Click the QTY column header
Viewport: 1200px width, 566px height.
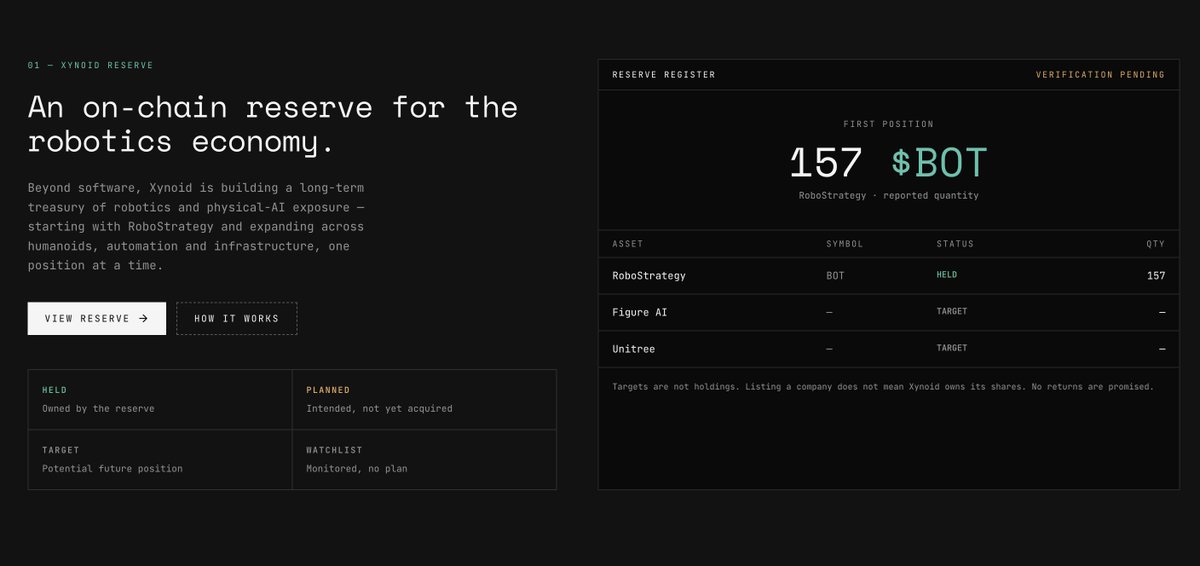[x=1156, y=244]
